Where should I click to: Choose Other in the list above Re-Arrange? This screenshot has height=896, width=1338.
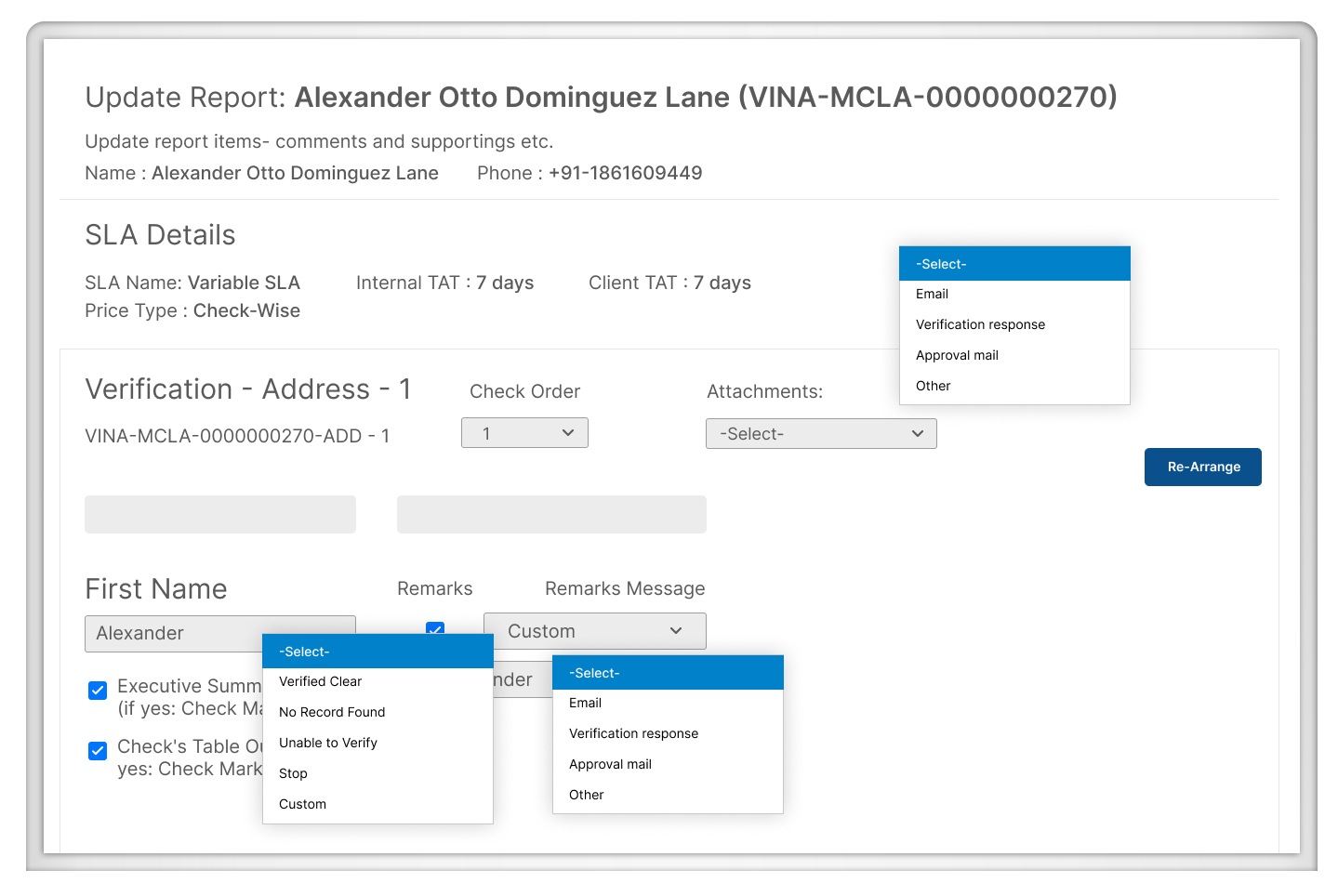(933, 386)
